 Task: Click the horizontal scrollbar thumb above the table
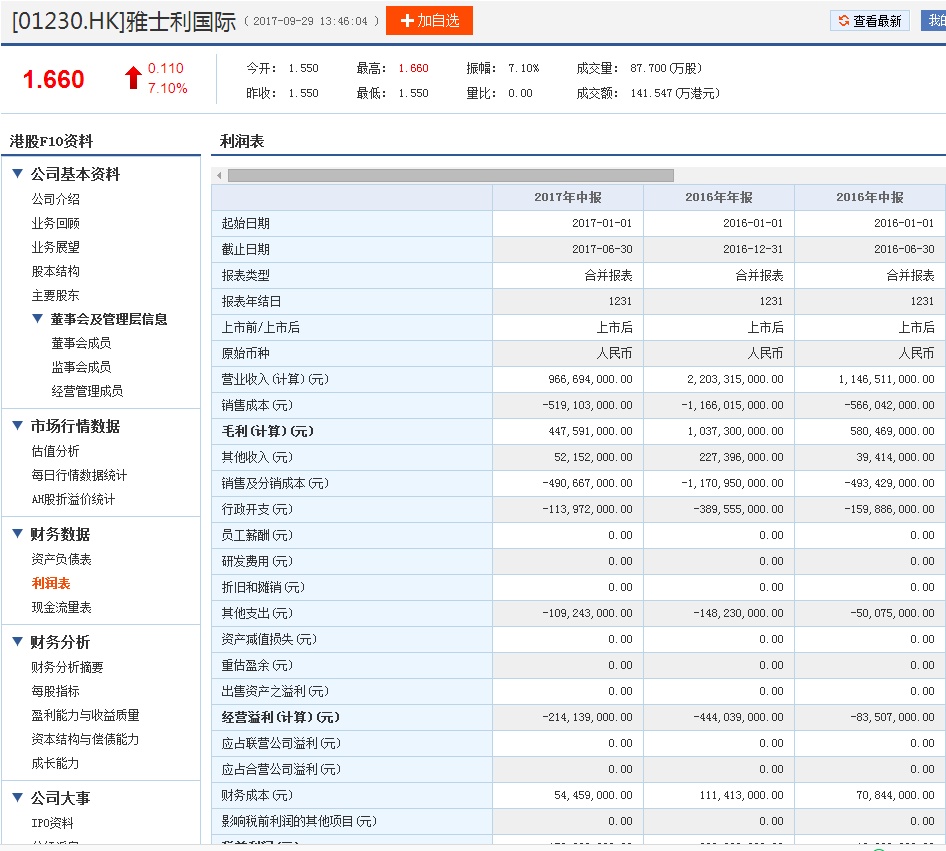coord(451,176)
